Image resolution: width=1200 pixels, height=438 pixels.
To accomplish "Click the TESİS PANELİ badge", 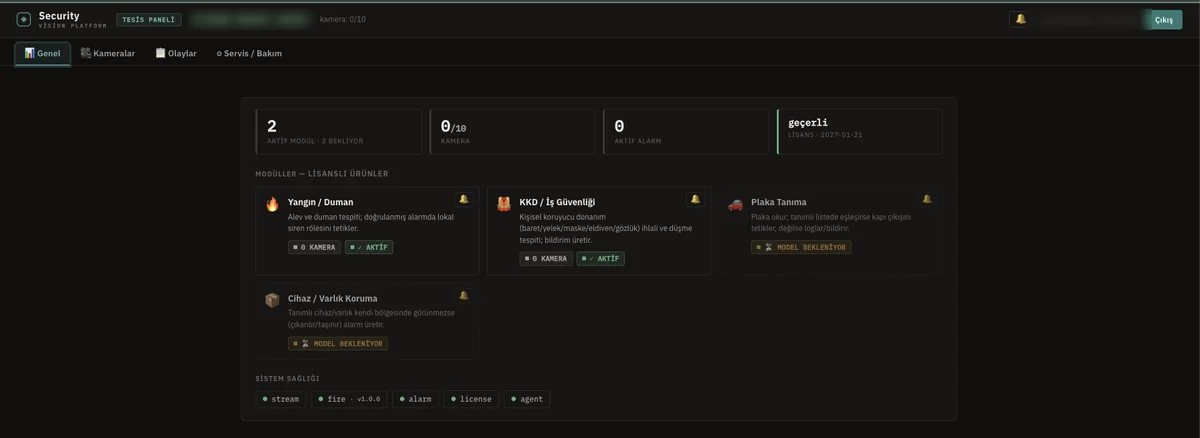I will (149, 19).
